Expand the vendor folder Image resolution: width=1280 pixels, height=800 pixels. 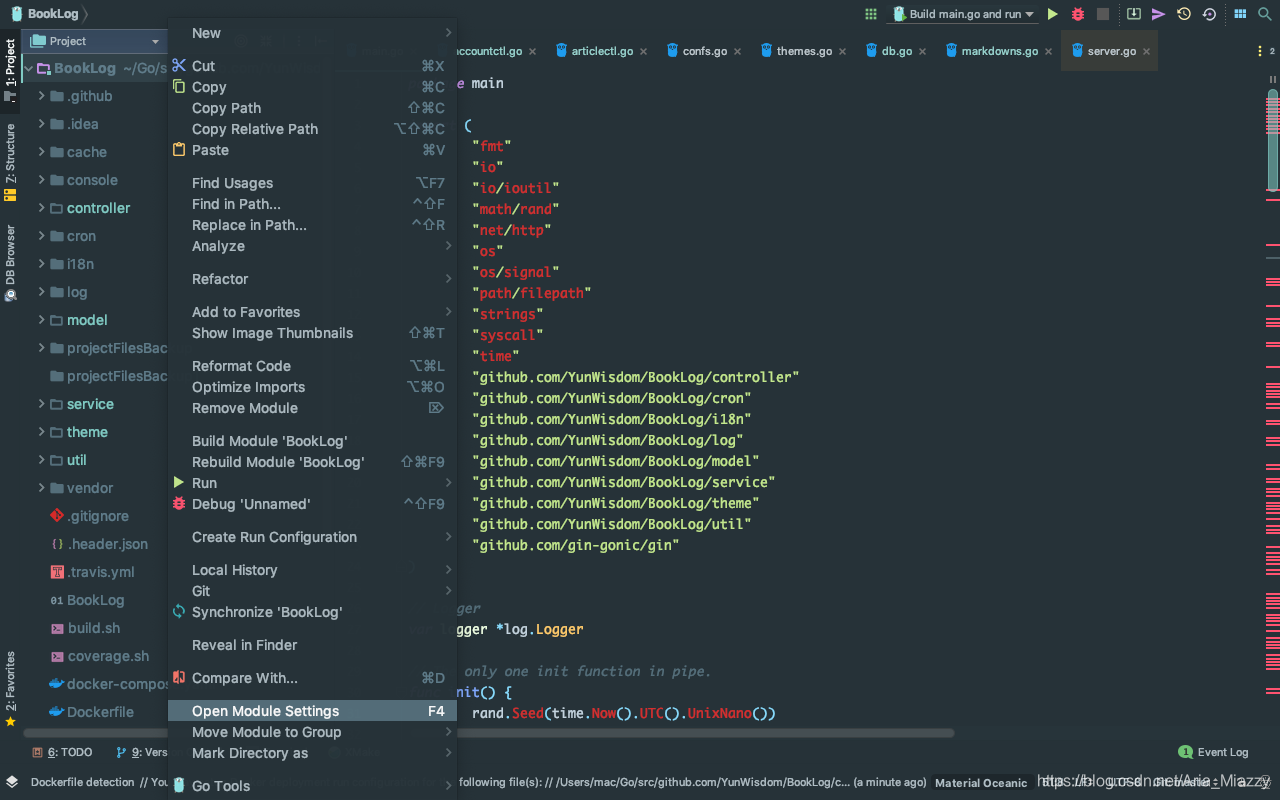coord(42,488)
